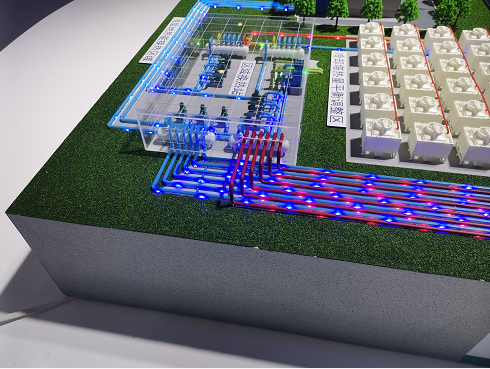Image resolution: width=490 pixels, height=369 pixels.
Task: Click the white sign beside the cooling unit array
Action: pos(337,89)
